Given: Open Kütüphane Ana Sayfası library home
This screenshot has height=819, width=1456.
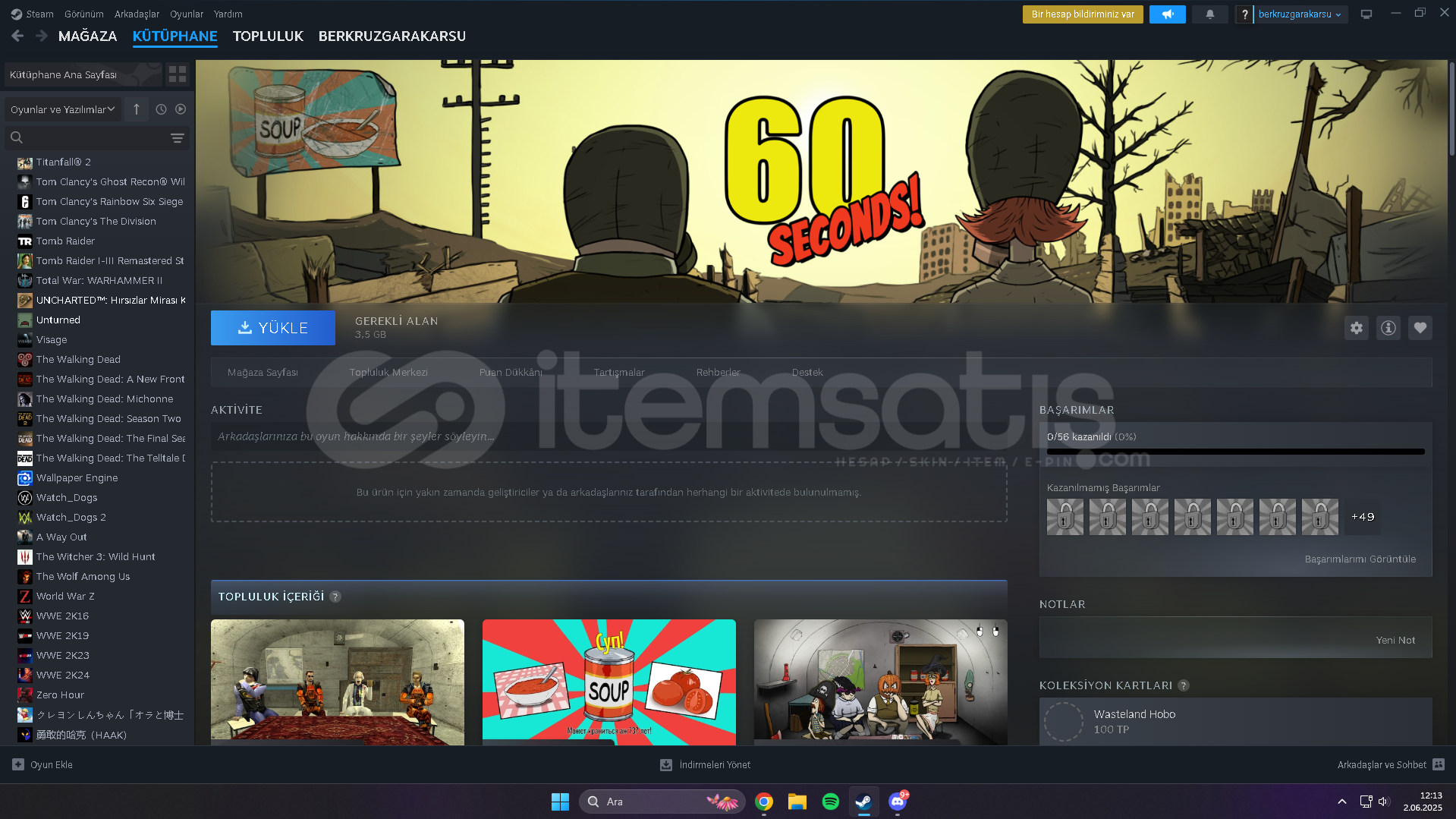Looking at the screenshot, I should [x=83, y=74].
